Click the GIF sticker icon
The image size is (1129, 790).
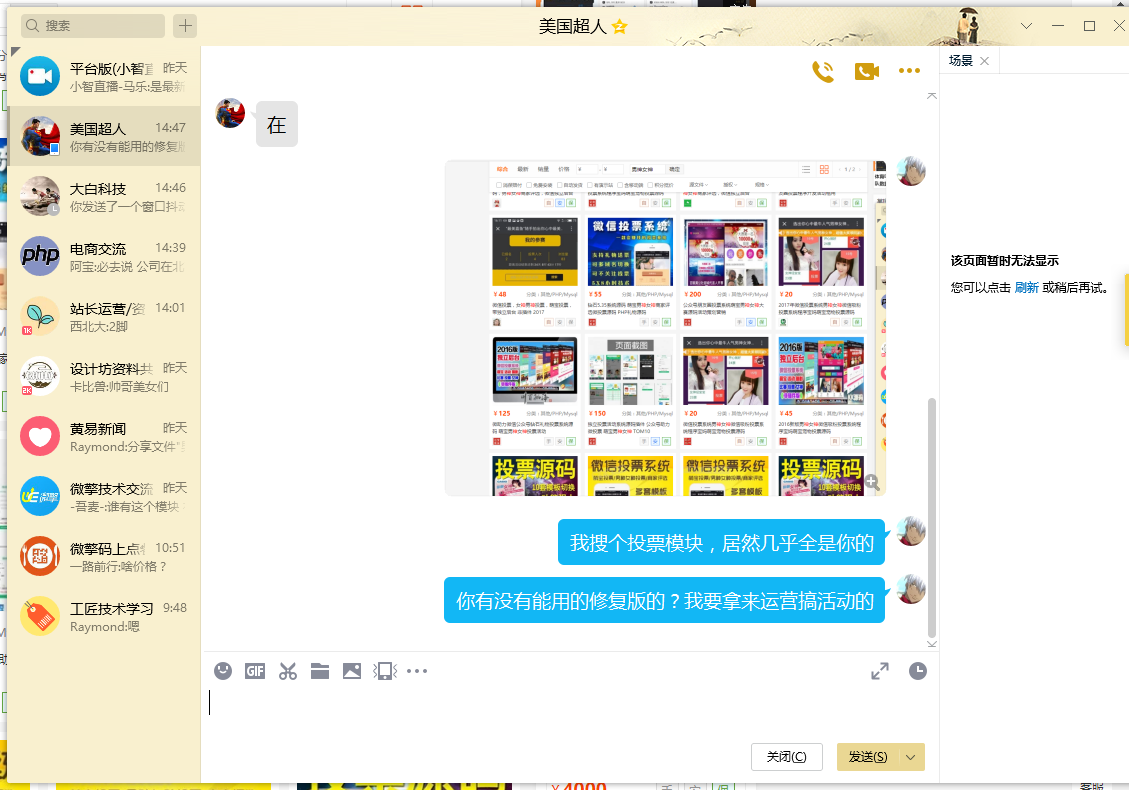pos(255,671)
